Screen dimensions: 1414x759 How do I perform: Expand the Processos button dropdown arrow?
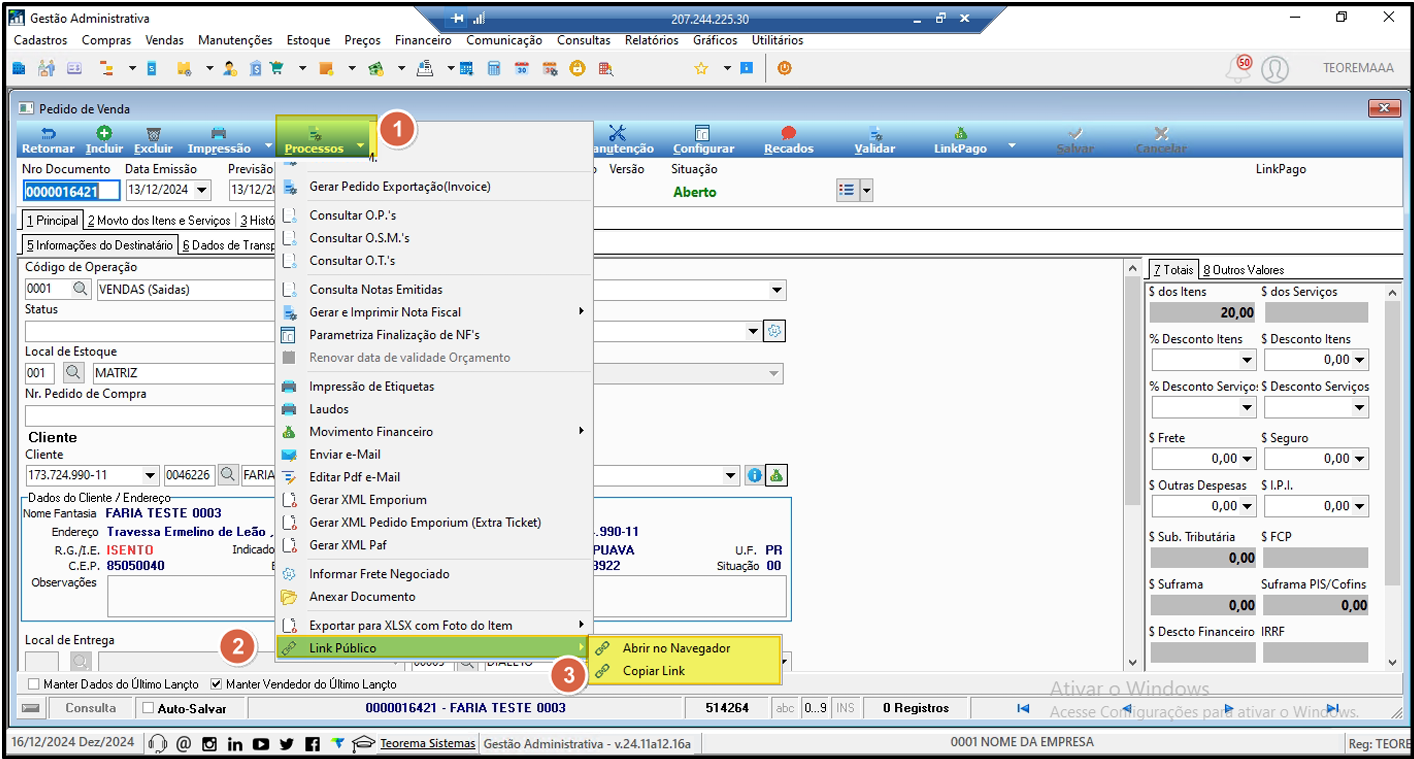coord(360,148)
